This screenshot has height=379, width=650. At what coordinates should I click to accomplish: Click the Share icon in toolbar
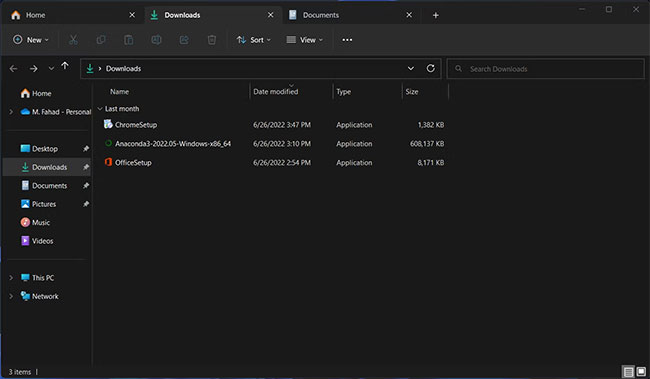pyautogui.click(x=184, y=40)
